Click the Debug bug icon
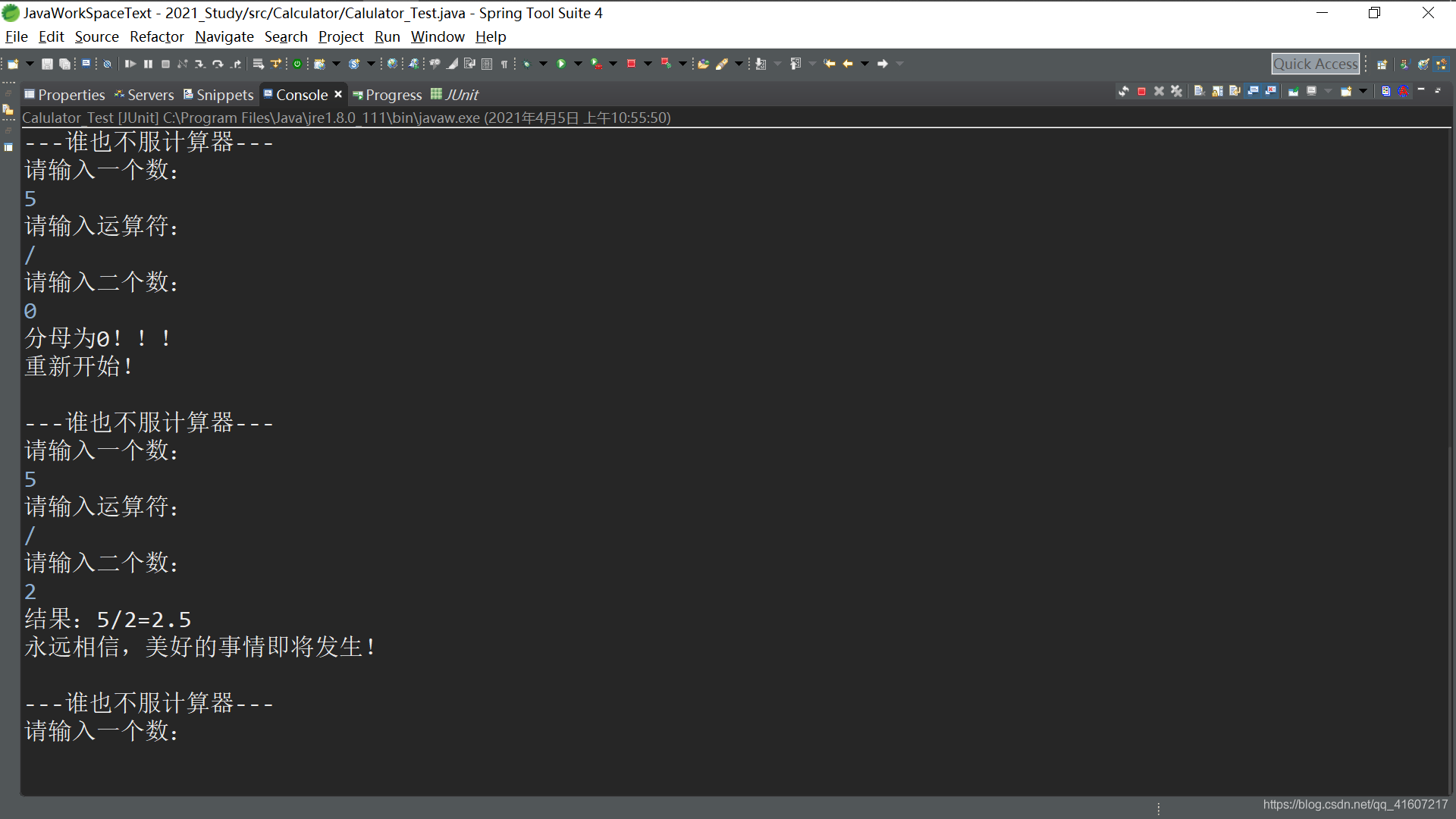The width and height of the screenshot is (1456, 819). (x=526, y=64)
